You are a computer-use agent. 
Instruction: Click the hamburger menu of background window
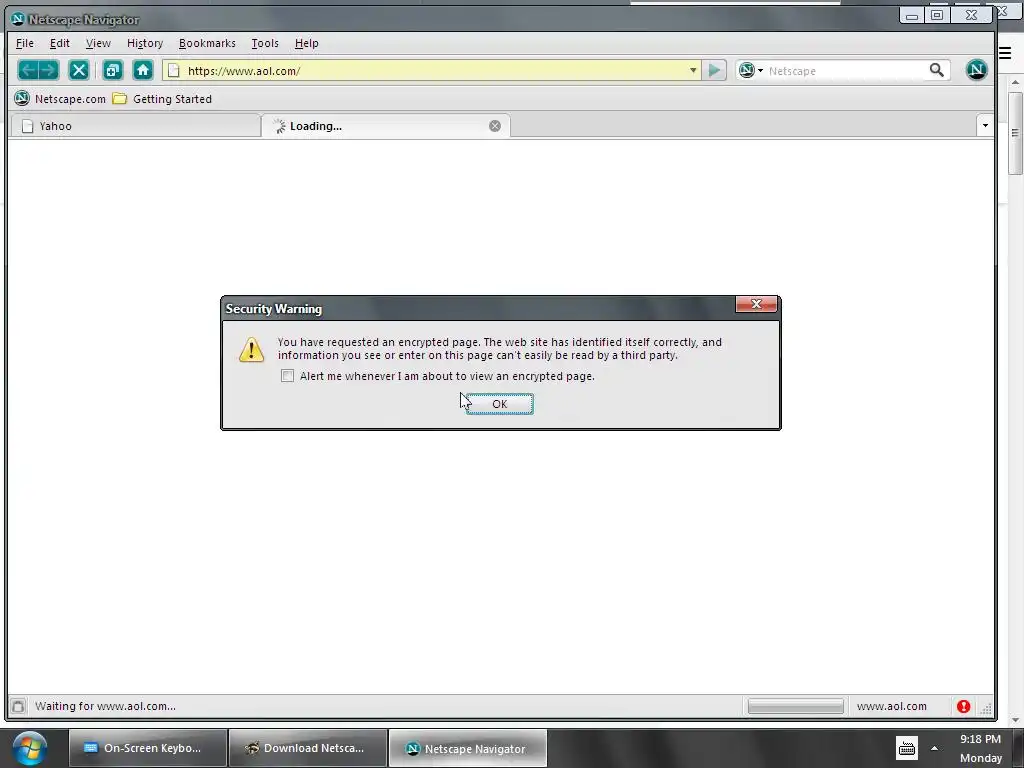1006,54
